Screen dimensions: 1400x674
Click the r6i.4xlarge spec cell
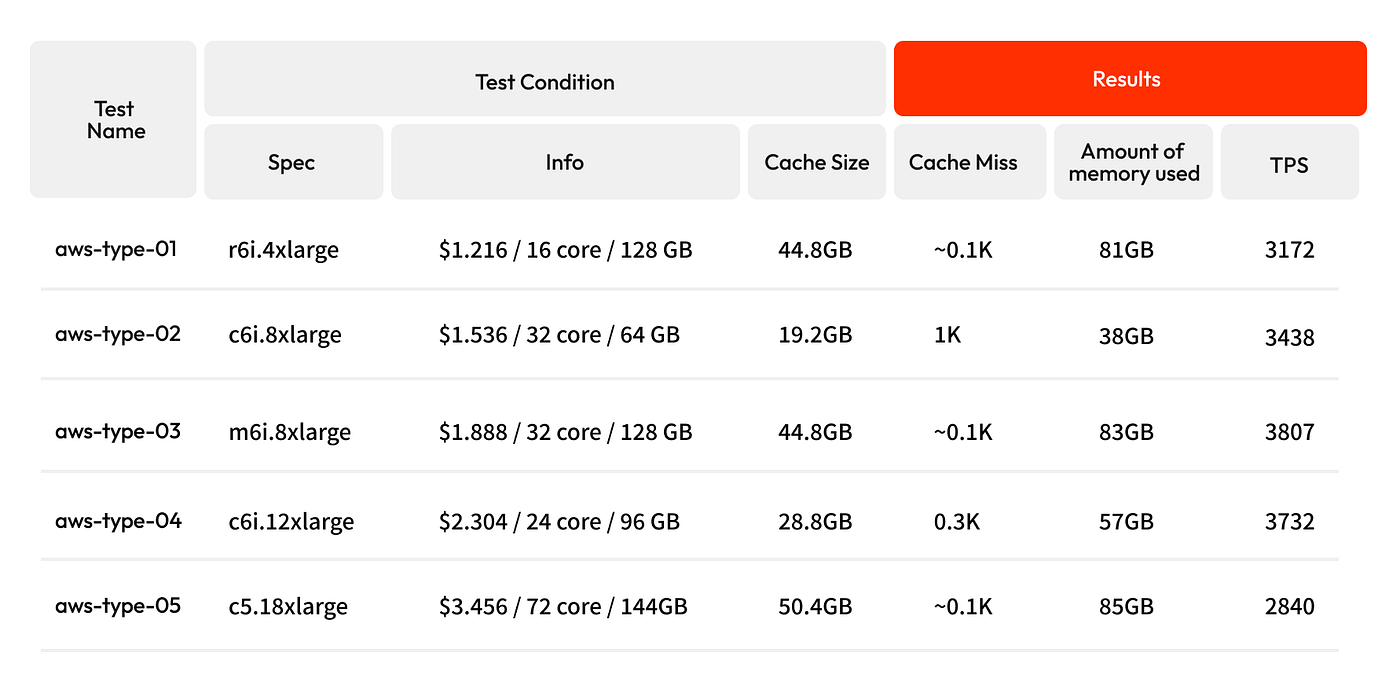pyautogui.click(x=283, y=250)
